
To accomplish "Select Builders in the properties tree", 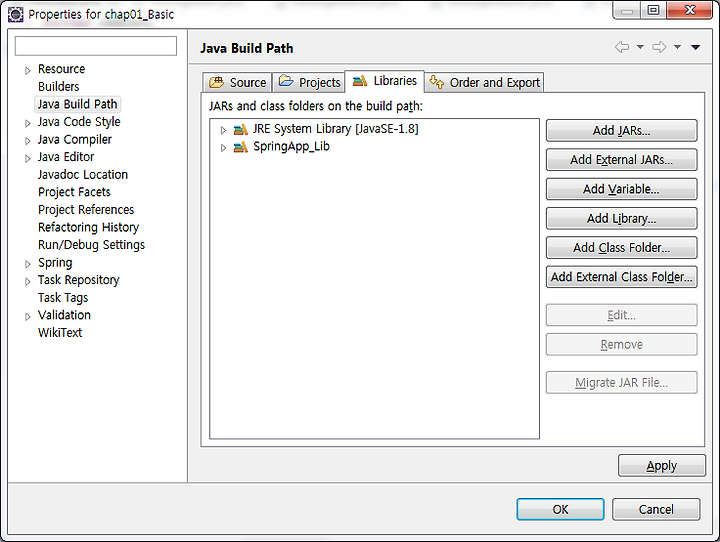I will [x=58, y=86].
